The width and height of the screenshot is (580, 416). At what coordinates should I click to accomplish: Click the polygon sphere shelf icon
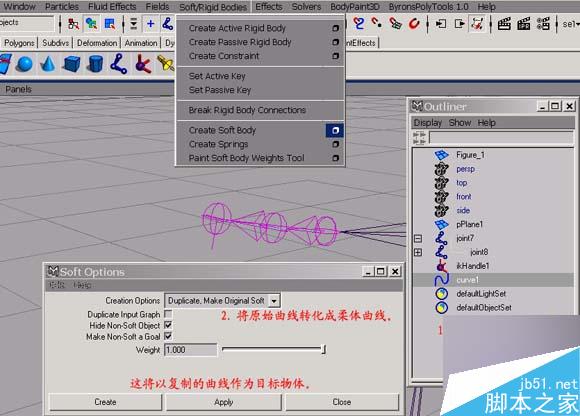[x=25, y=64]
